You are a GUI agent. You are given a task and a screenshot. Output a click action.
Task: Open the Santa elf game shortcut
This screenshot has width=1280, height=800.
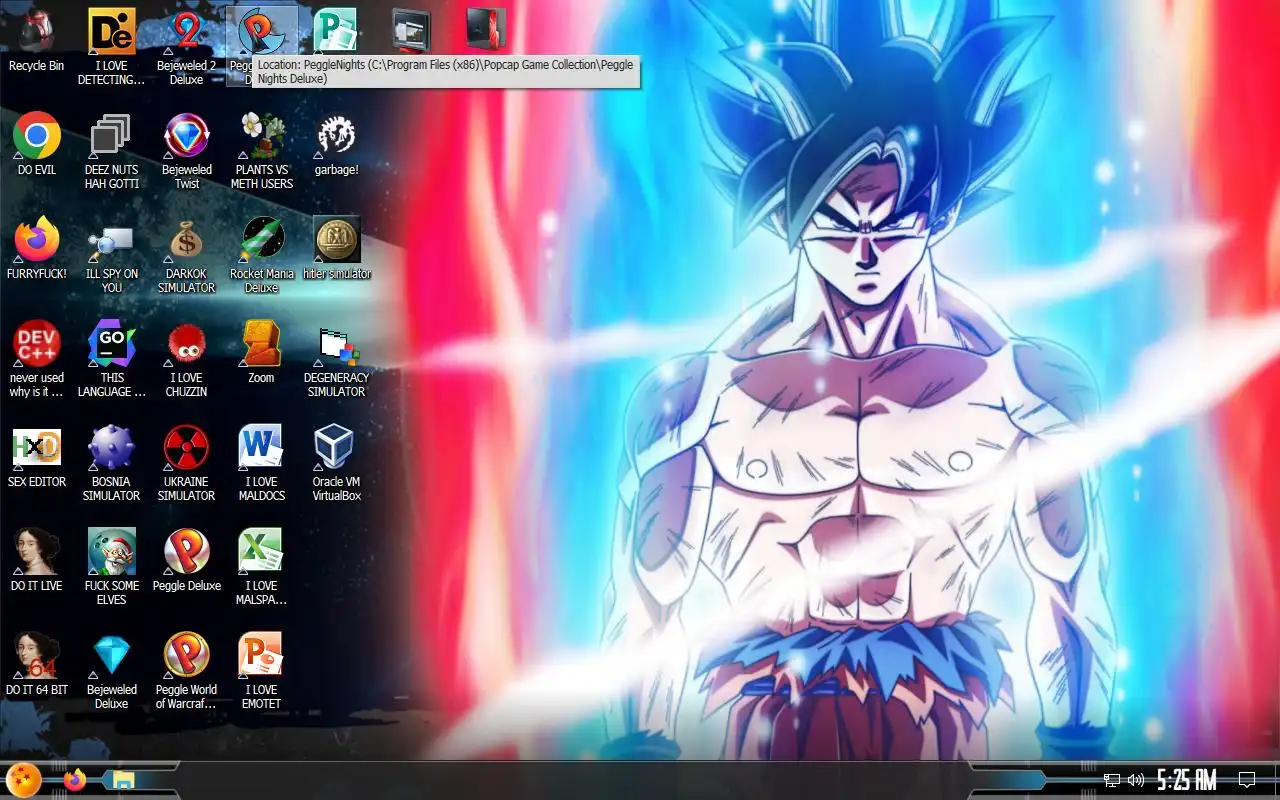(x=112, y=551)
